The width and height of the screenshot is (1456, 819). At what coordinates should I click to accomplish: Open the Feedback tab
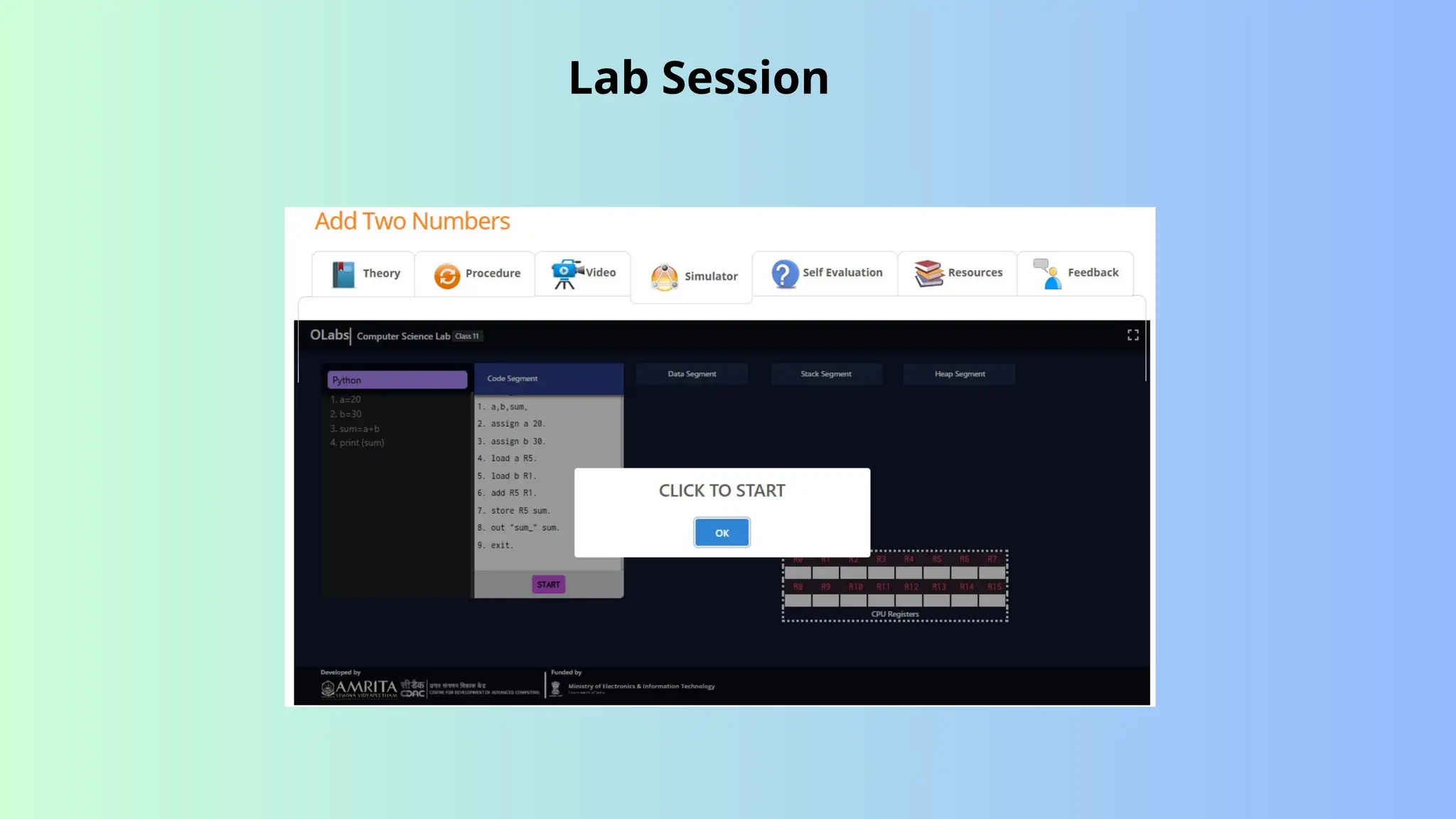(1076, 274)
